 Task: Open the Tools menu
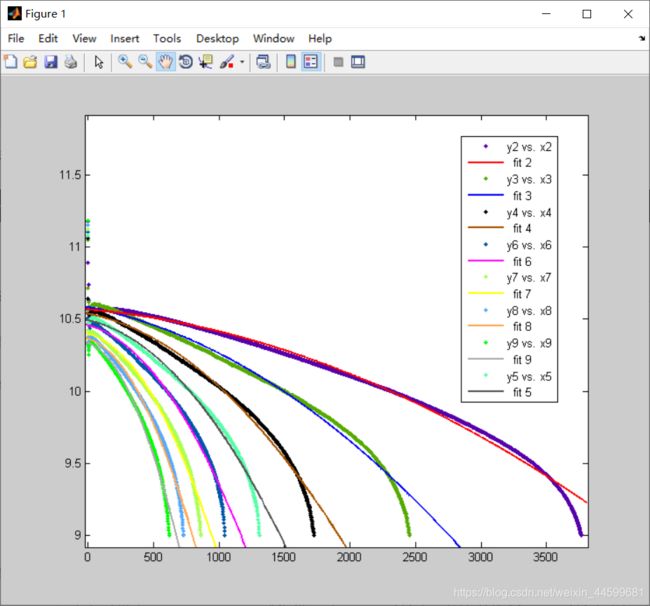167,39
